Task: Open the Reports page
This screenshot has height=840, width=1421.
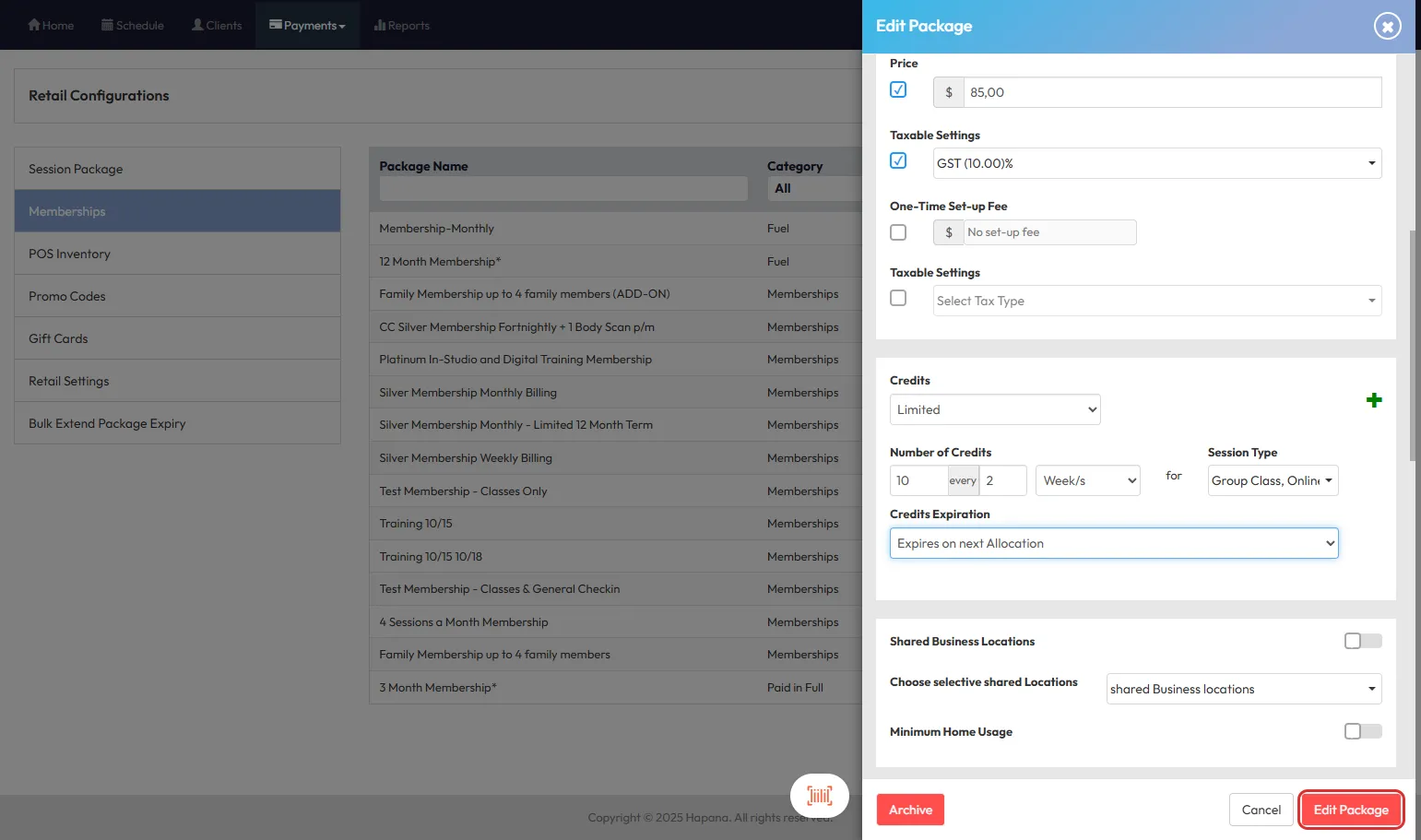Action: coord(402,25)
